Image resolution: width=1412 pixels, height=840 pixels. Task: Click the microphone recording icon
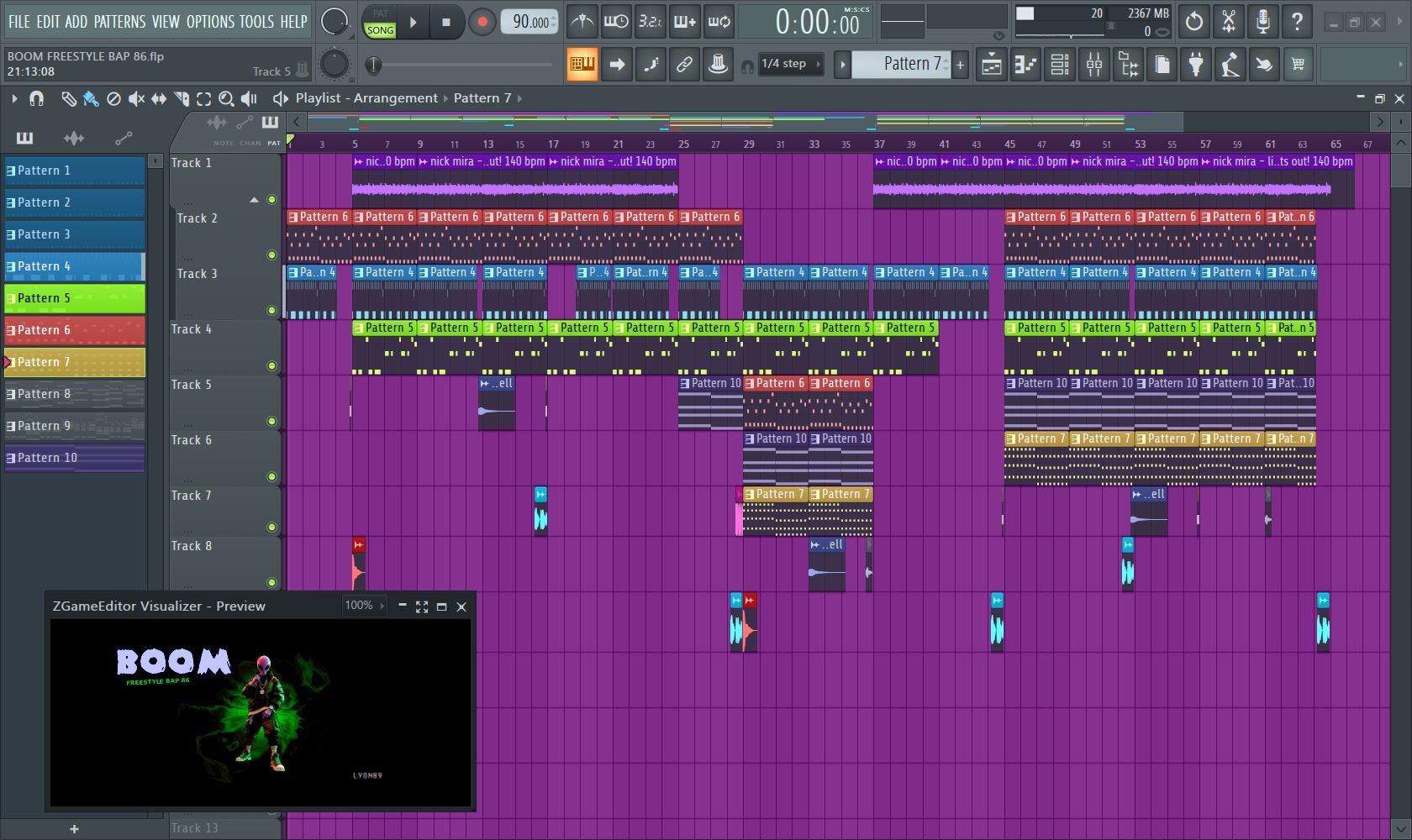(1262, 22)
